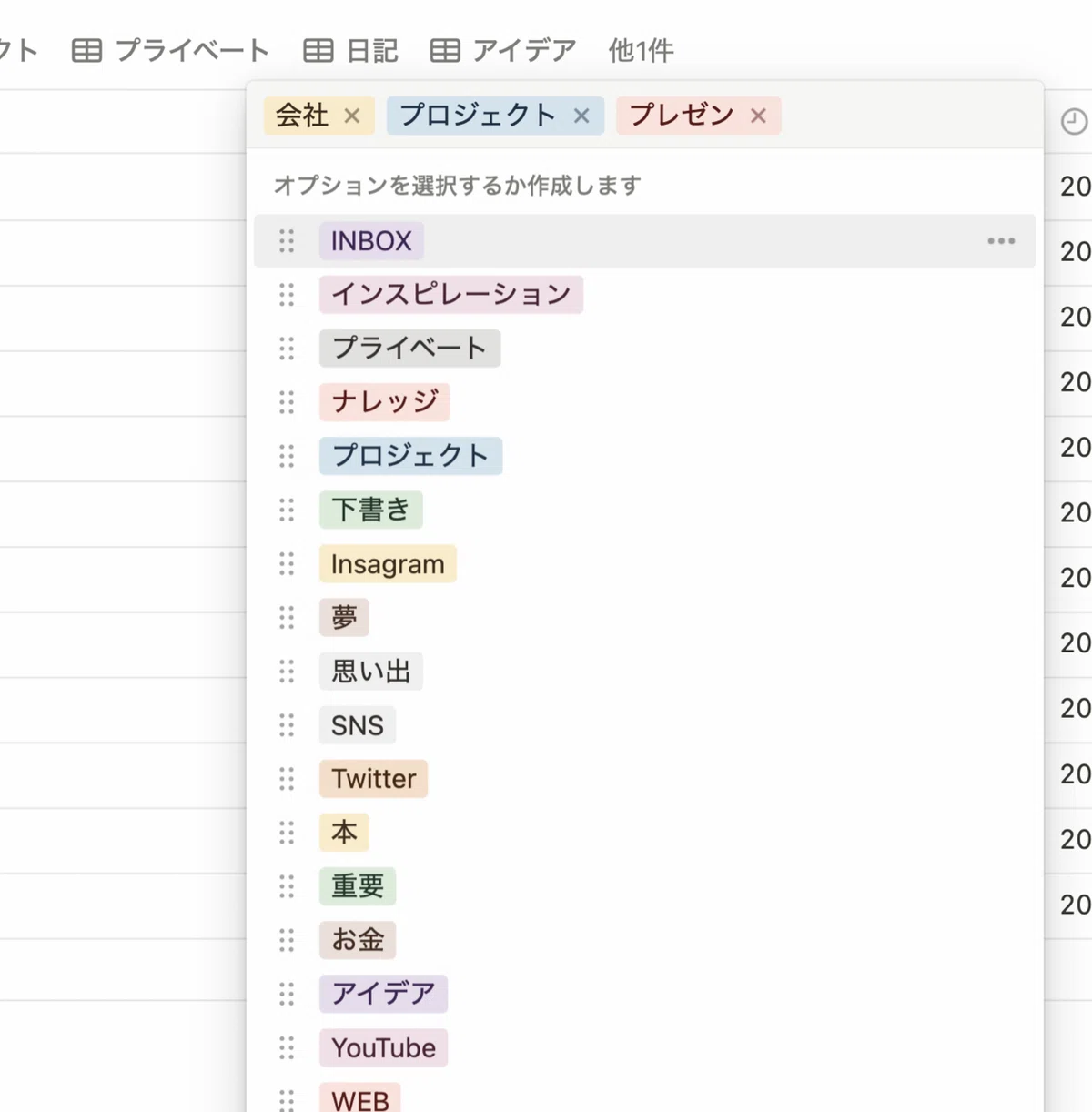Select the 本 tag
Viewport: 1092px width, 1112px height.
[344, 833]
